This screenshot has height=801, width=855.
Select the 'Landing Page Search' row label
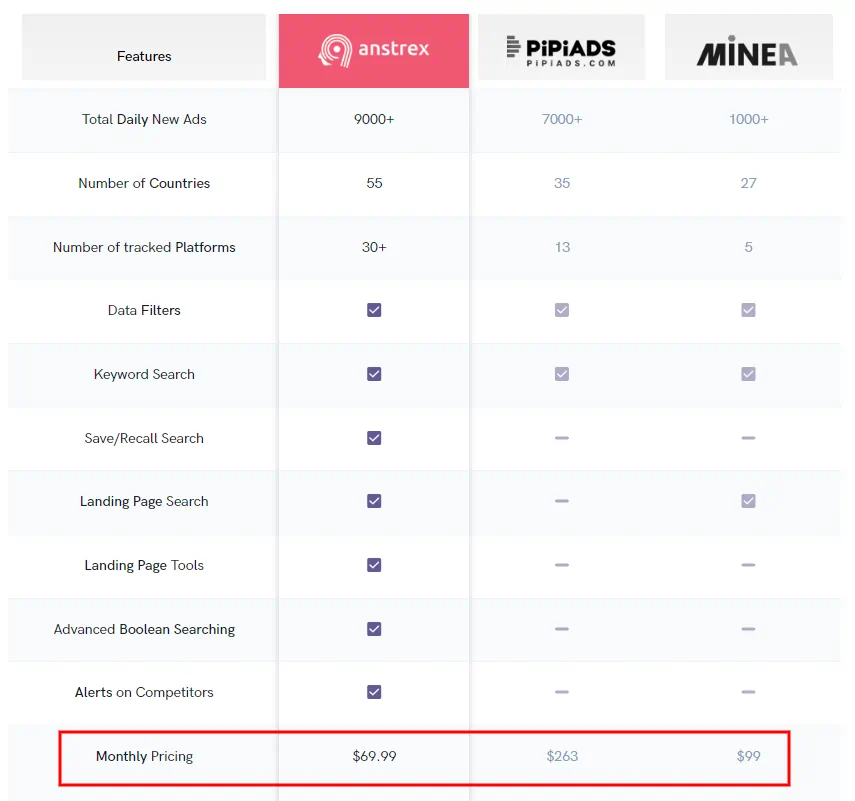click(144, 502)
